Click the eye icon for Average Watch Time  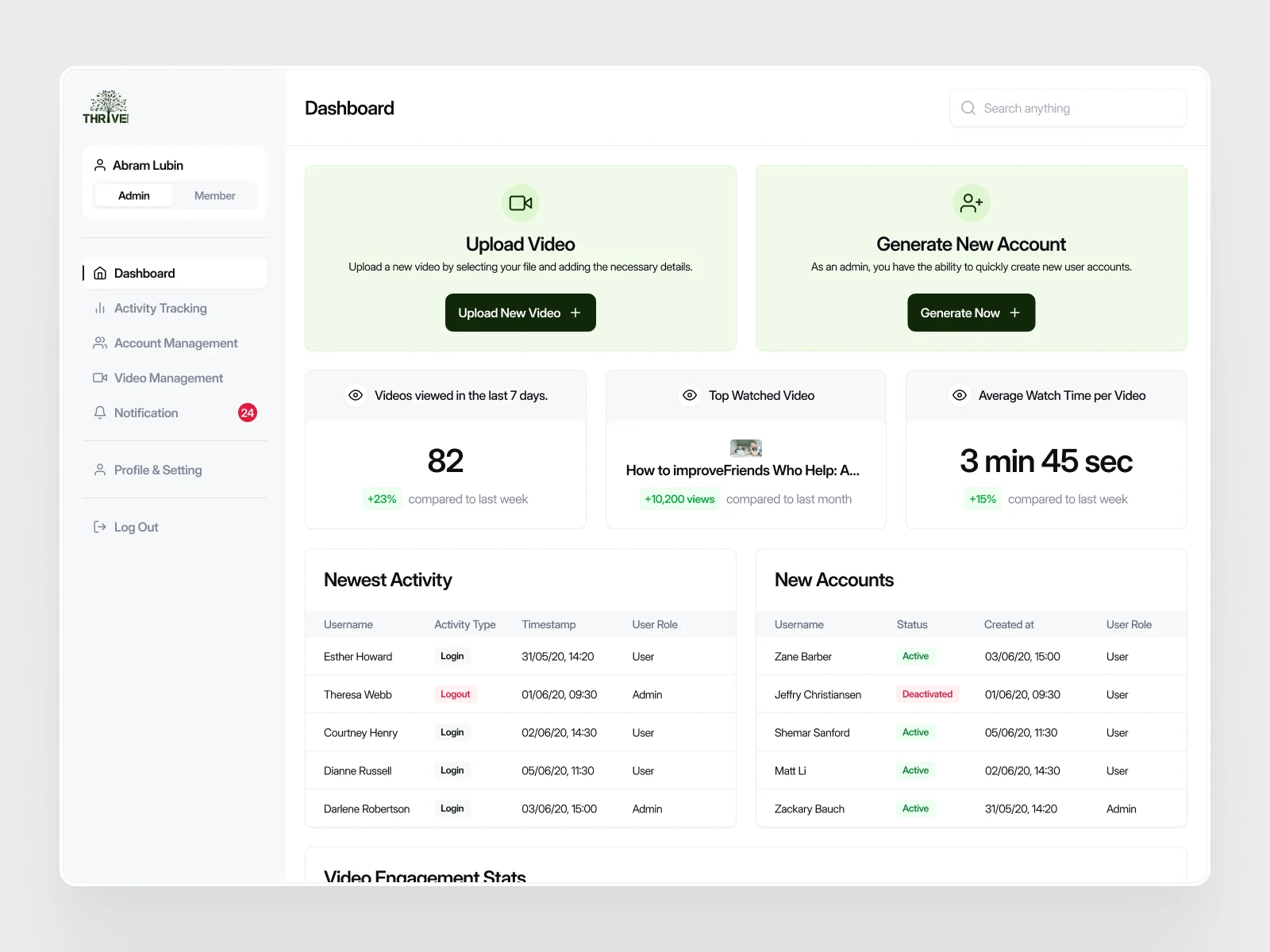point(960,395)
